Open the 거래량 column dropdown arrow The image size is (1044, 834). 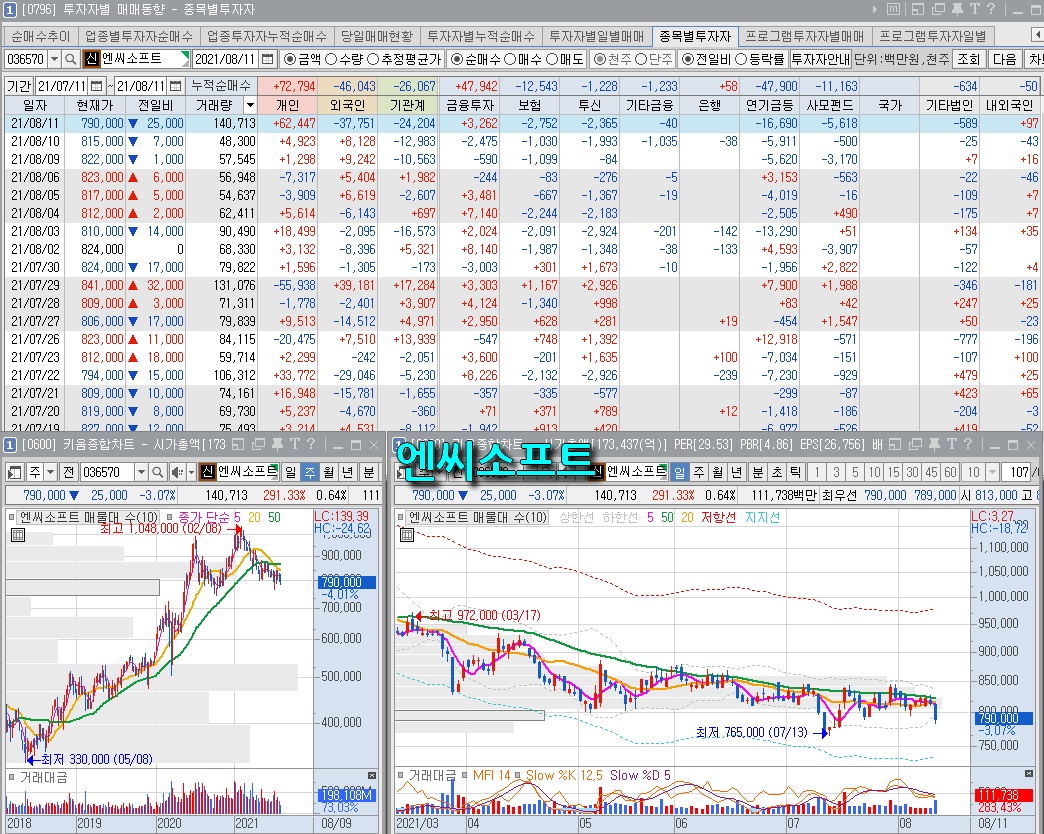(x=250, y=105)
